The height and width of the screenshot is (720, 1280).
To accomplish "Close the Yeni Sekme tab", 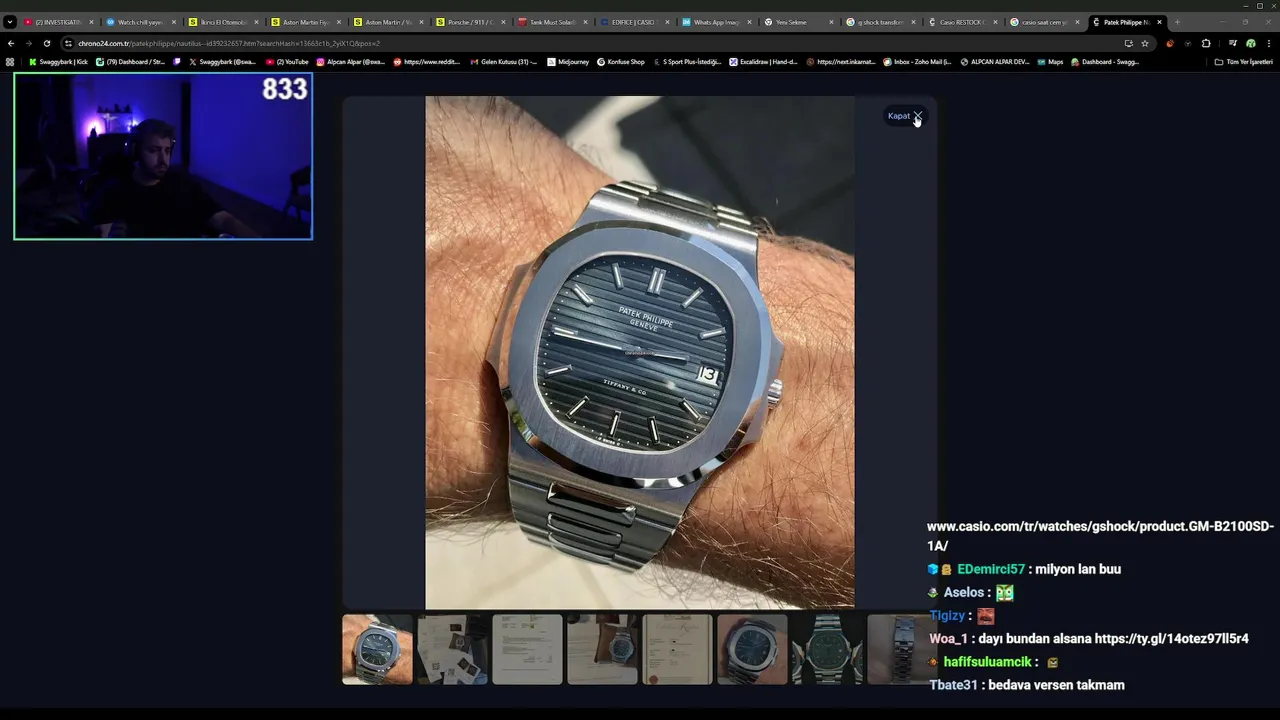I will pyautogui.click(x=831, y=22).
